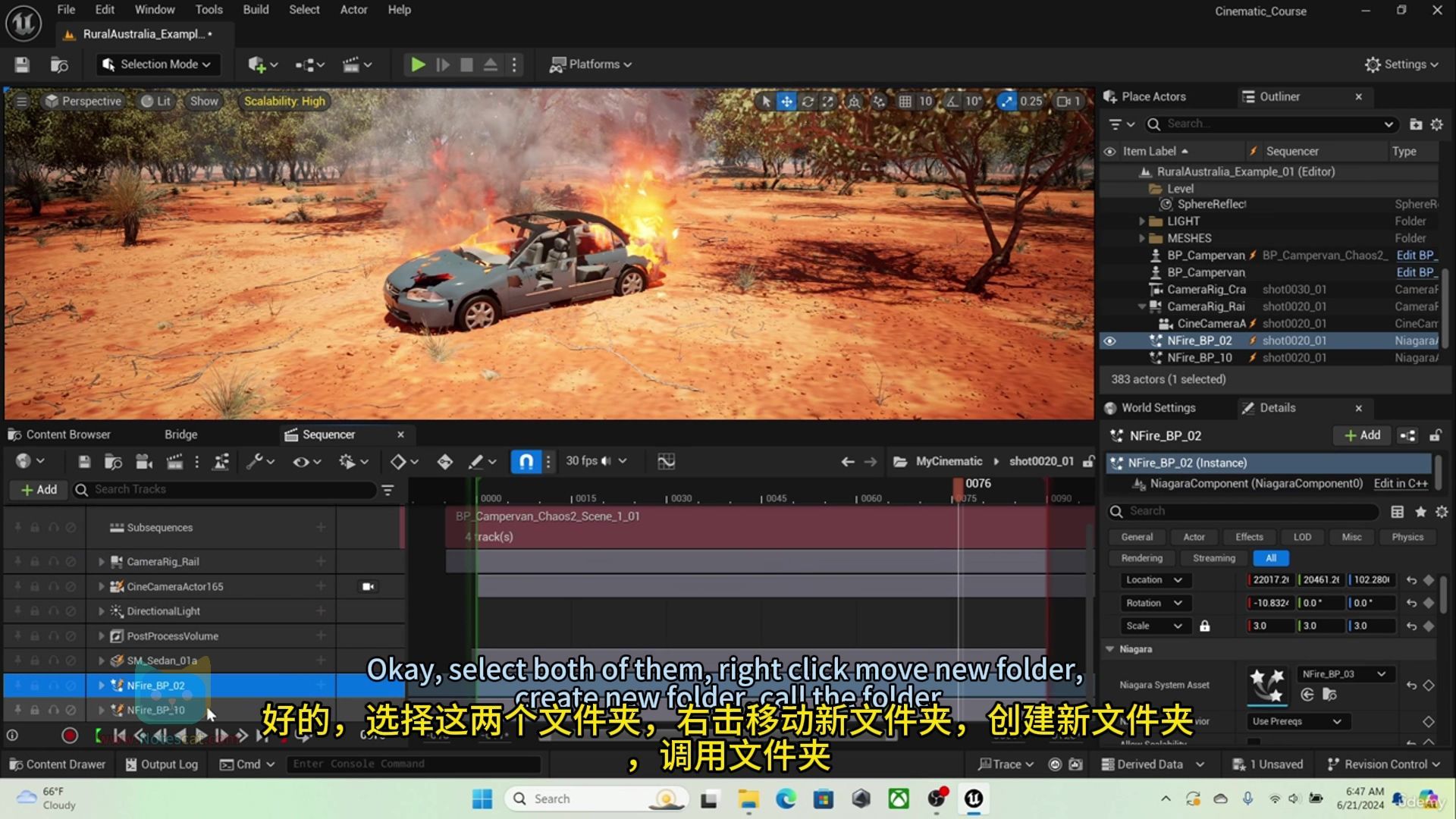
Task: Click the Outliner add folder icon
Action: (x=1415, y=124)
